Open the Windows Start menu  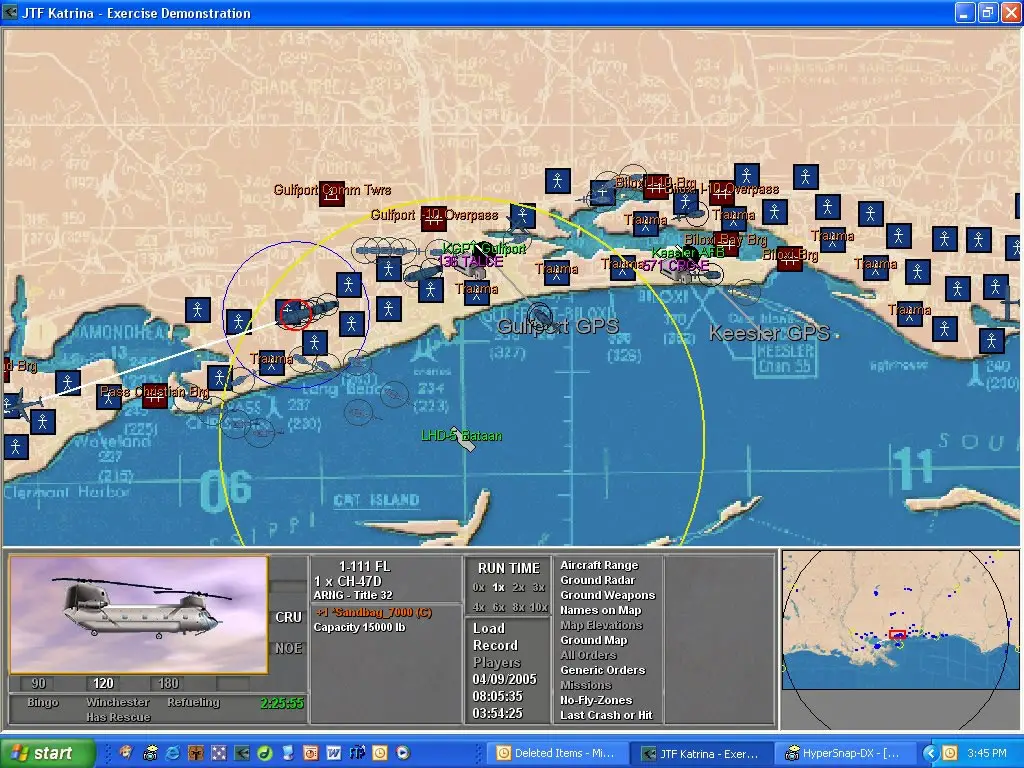tap(47, 753)
